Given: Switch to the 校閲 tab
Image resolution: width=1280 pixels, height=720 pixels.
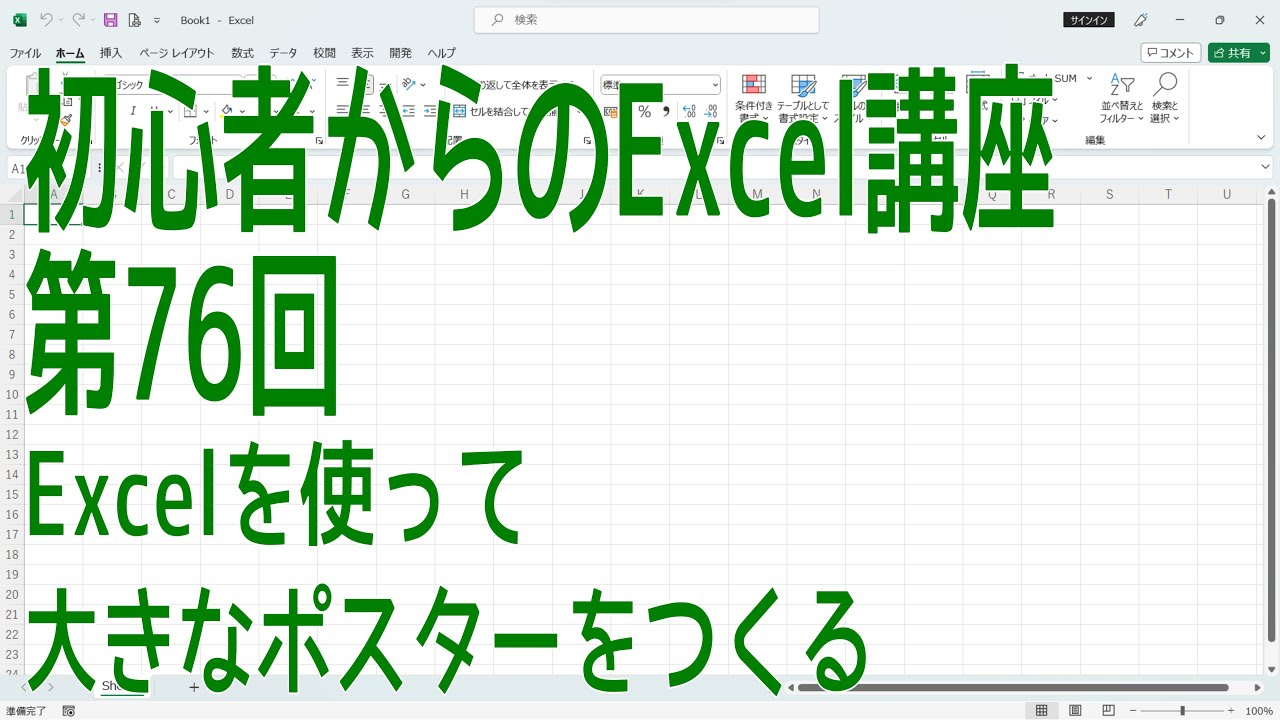Looking at the screenshot, I should tap(324, 53).
